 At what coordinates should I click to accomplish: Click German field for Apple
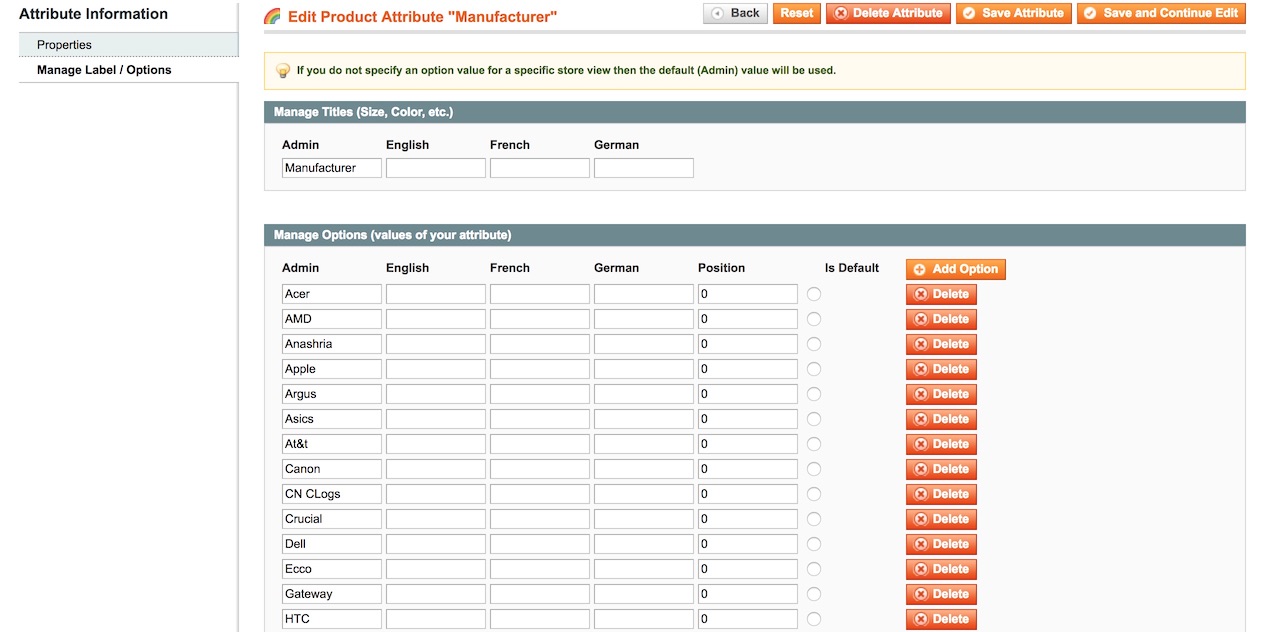tap(644, 369)
